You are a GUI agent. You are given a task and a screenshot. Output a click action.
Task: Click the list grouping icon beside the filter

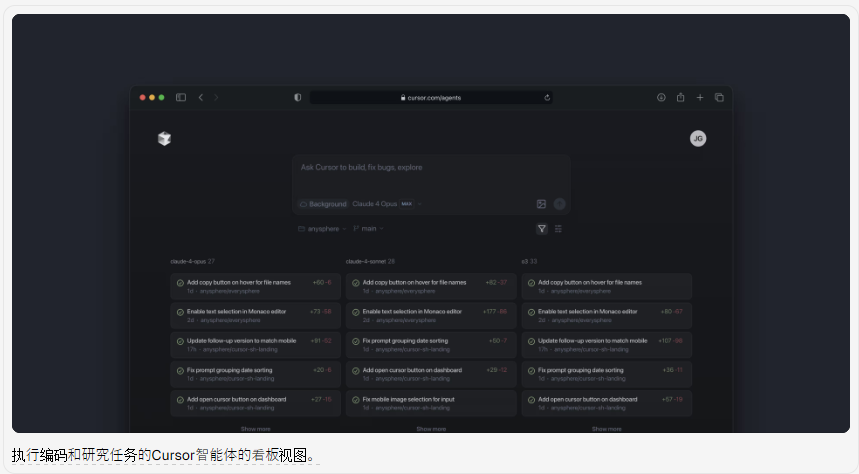[558, 229]
